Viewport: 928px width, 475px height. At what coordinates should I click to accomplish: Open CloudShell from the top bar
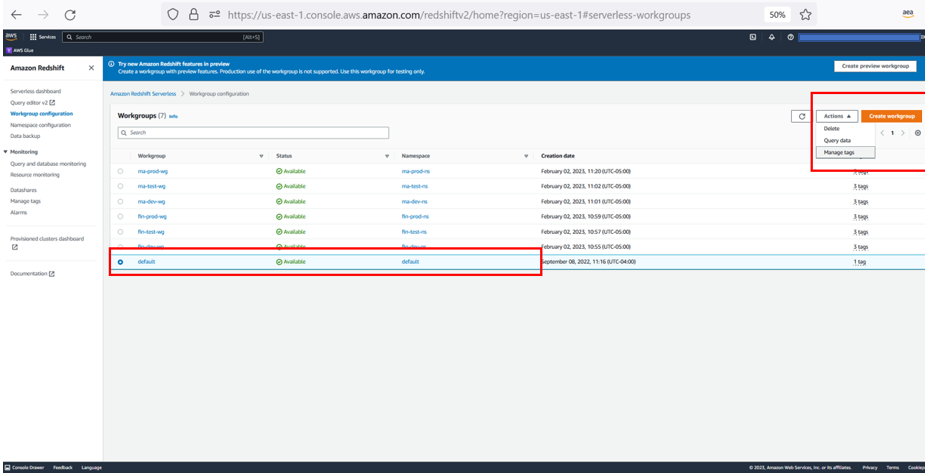coord(753,37)
